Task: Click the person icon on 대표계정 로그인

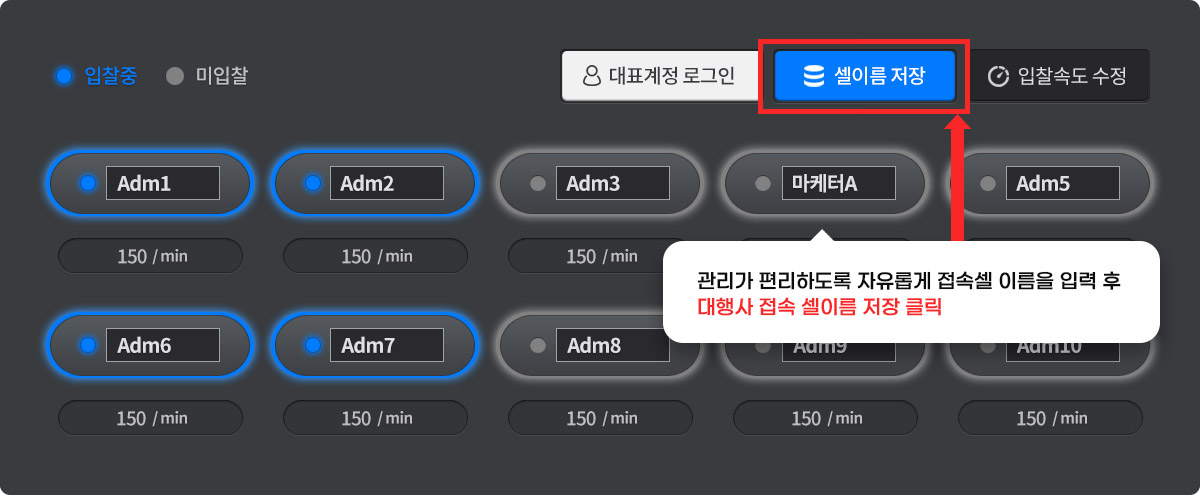Action: click(x=591, y=76)
